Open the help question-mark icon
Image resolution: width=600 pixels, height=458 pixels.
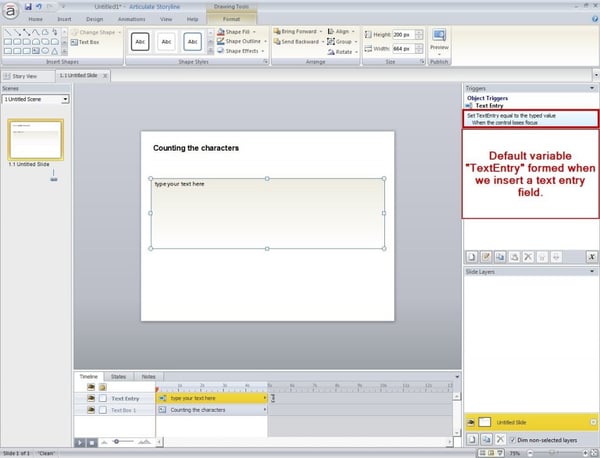pyautogui.click(x=595, y=18)
